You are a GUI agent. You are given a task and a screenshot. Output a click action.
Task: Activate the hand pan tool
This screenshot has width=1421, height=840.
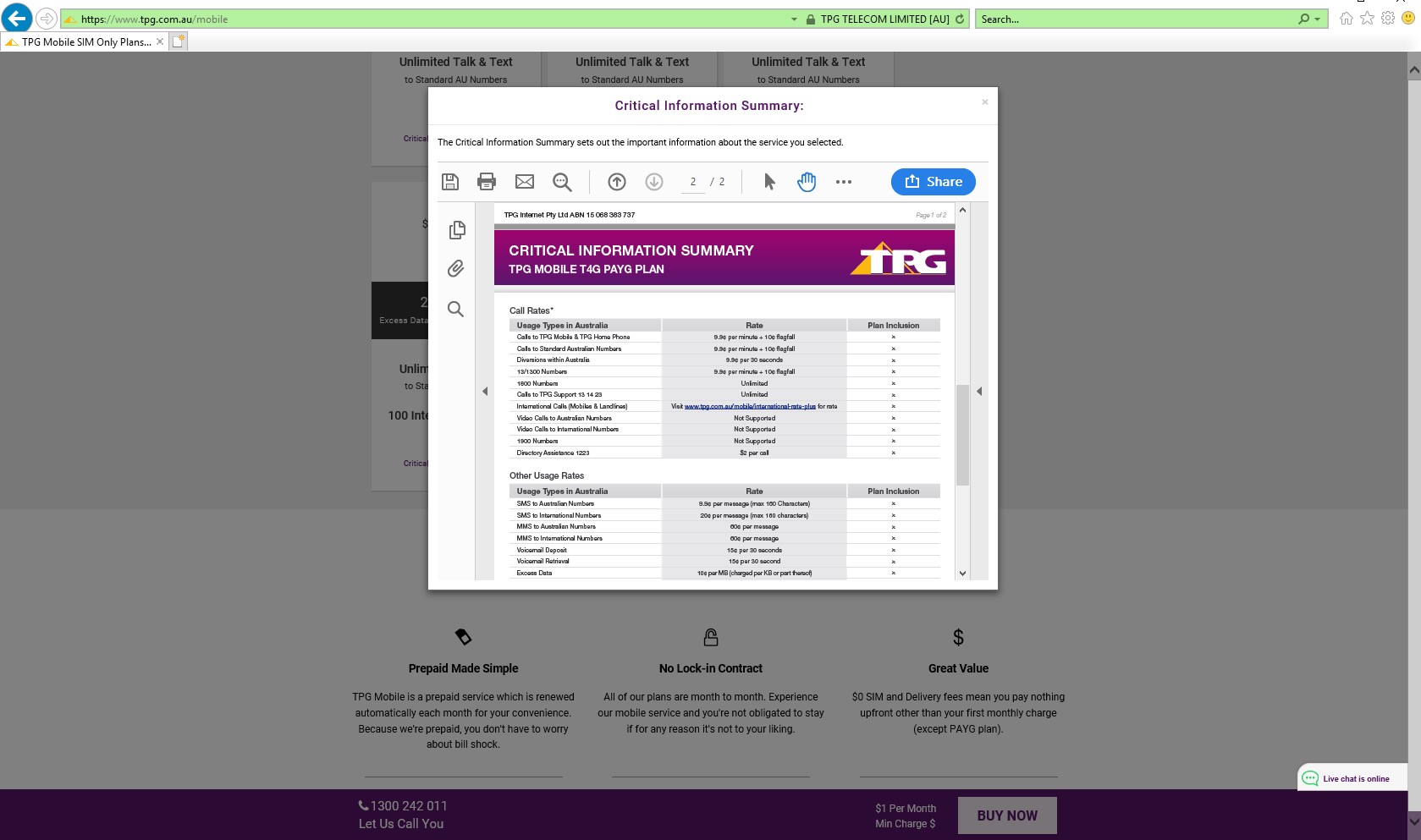coord(807,181)
